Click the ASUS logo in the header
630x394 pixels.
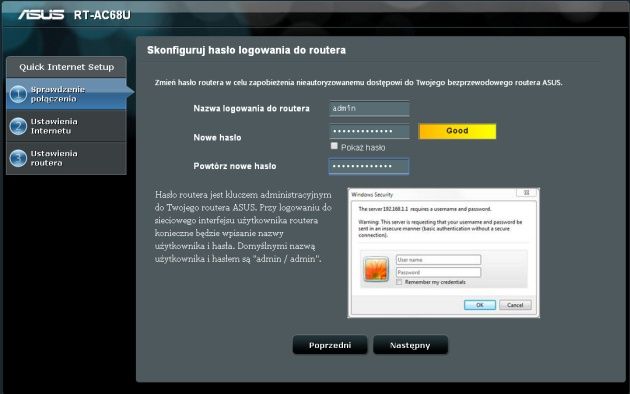[41, 15]
